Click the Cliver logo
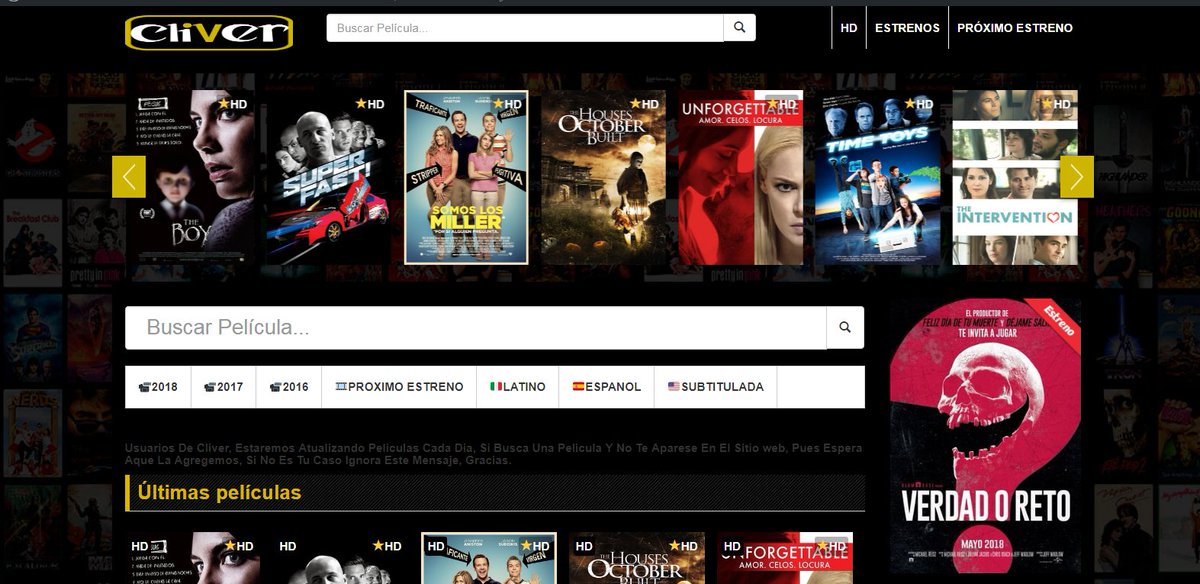The height and width of the screenshot is (584, 1200). coord(209,31)
